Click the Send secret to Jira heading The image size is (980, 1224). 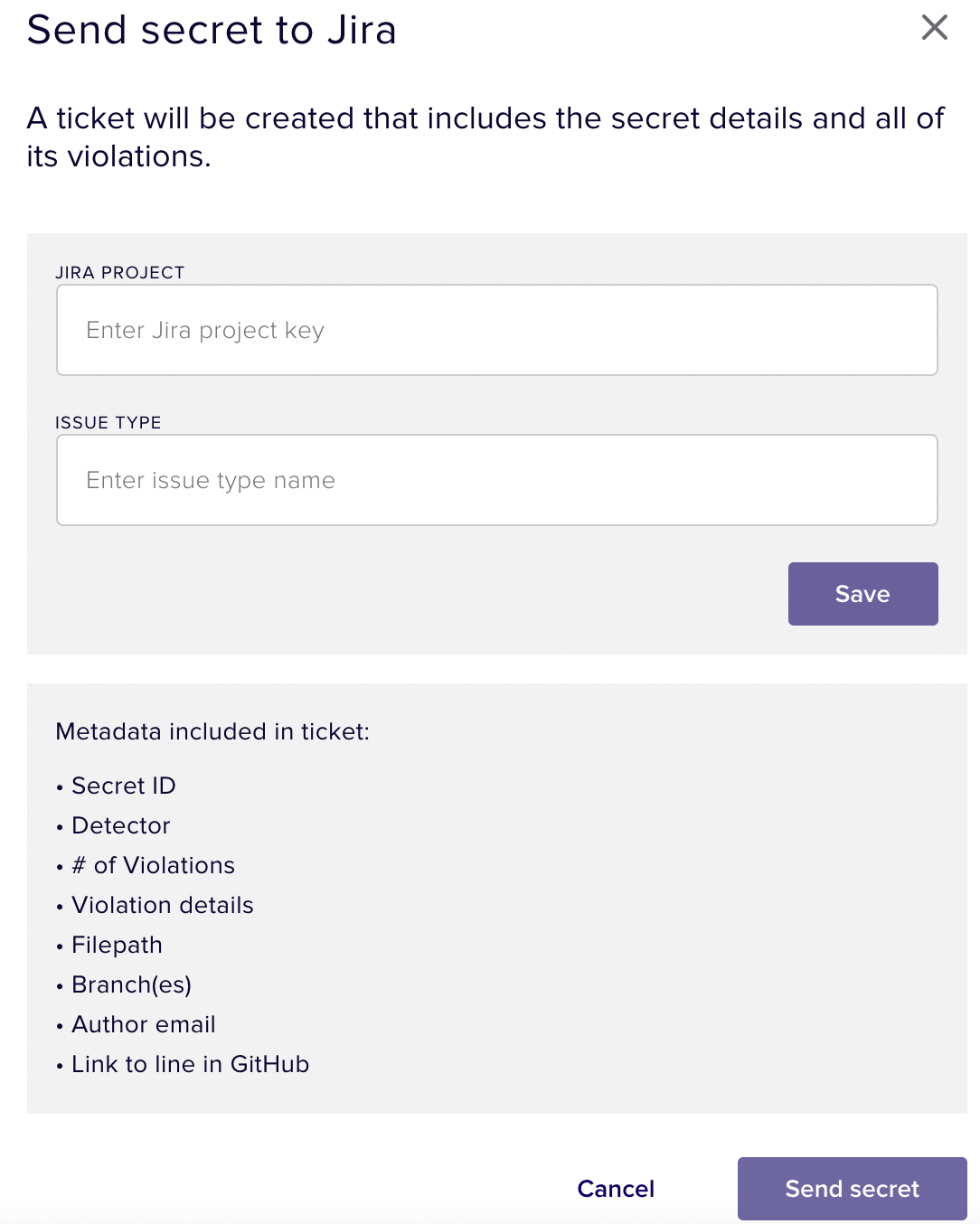212,30
